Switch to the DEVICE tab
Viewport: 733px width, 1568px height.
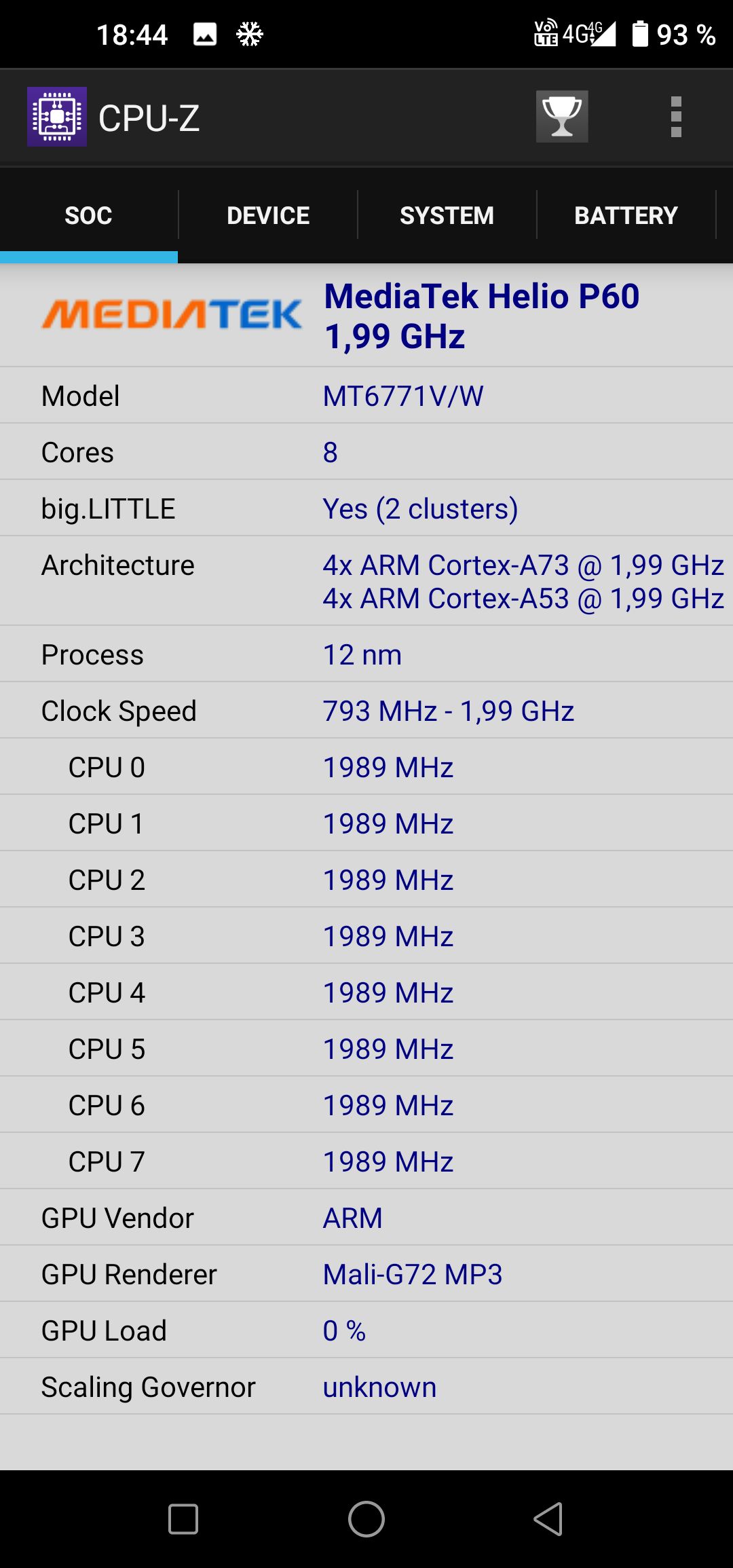268,215
